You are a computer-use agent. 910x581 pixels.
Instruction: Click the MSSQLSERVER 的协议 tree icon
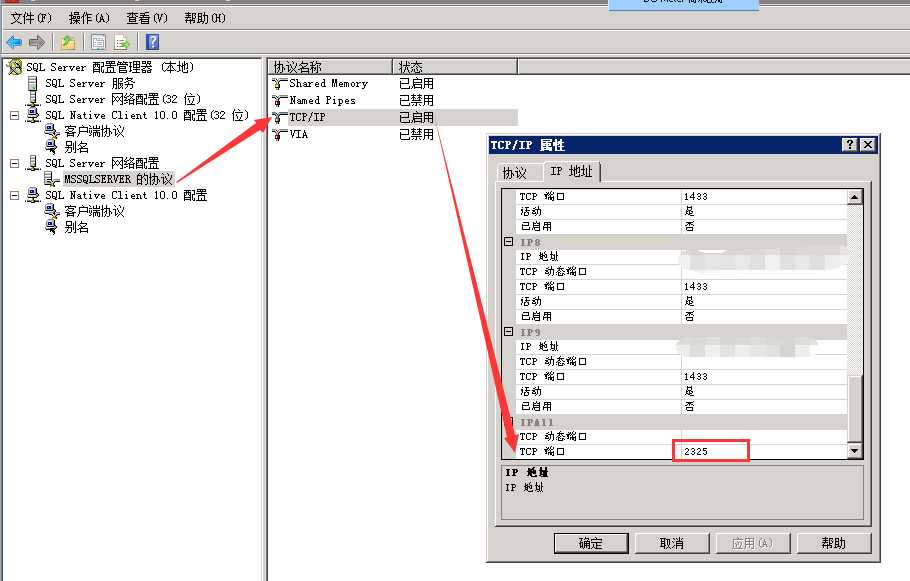click(x=52, y=179)
